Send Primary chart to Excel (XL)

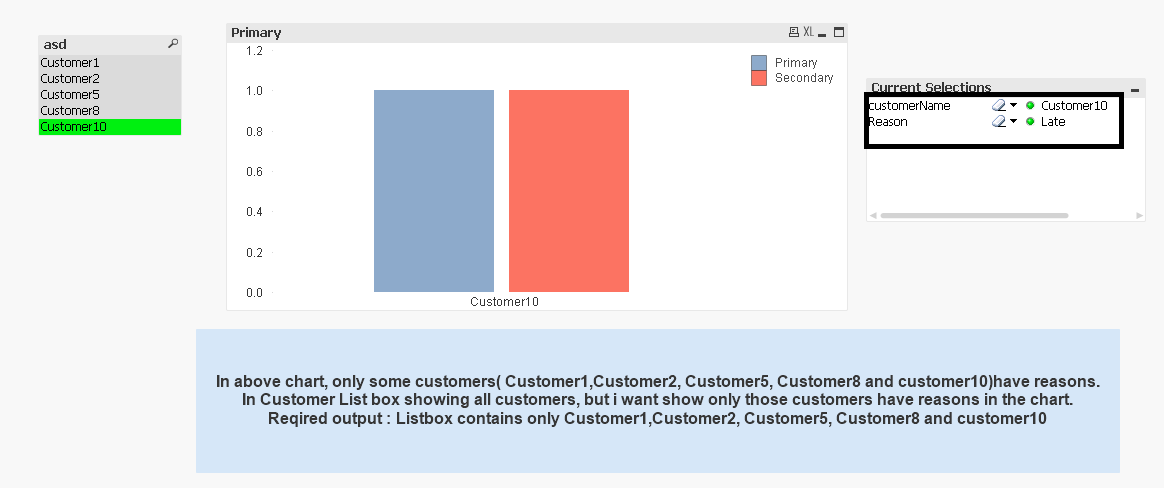[x=808, y=33]
